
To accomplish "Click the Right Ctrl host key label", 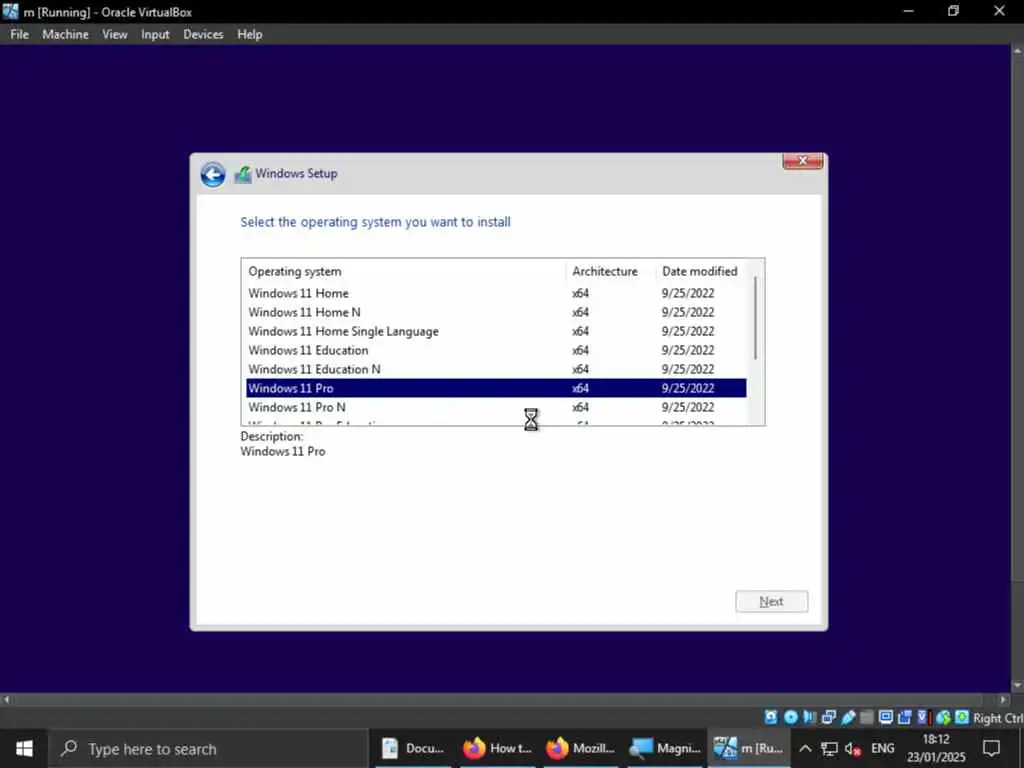I will (998, 718).
